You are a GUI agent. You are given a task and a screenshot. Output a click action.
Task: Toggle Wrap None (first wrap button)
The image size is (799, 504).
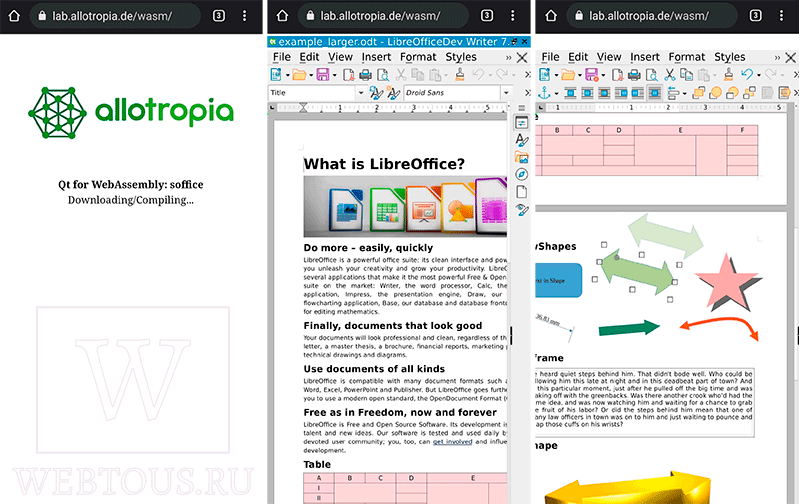tap(570, 93)
